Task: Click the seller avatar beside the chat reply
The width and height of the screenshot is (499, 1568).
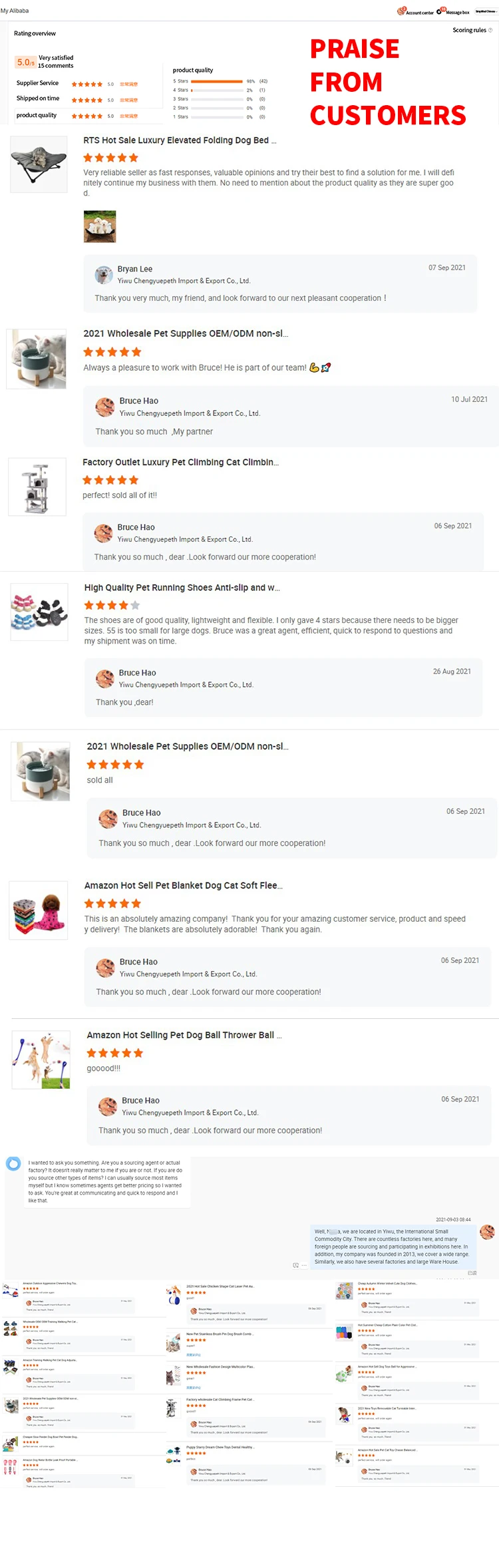Action: point(487,1232)
